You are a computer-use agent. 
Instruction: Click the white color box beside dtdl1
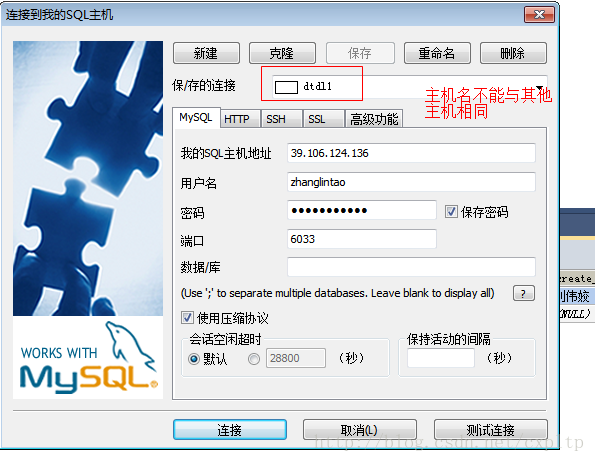click(286, 87)
